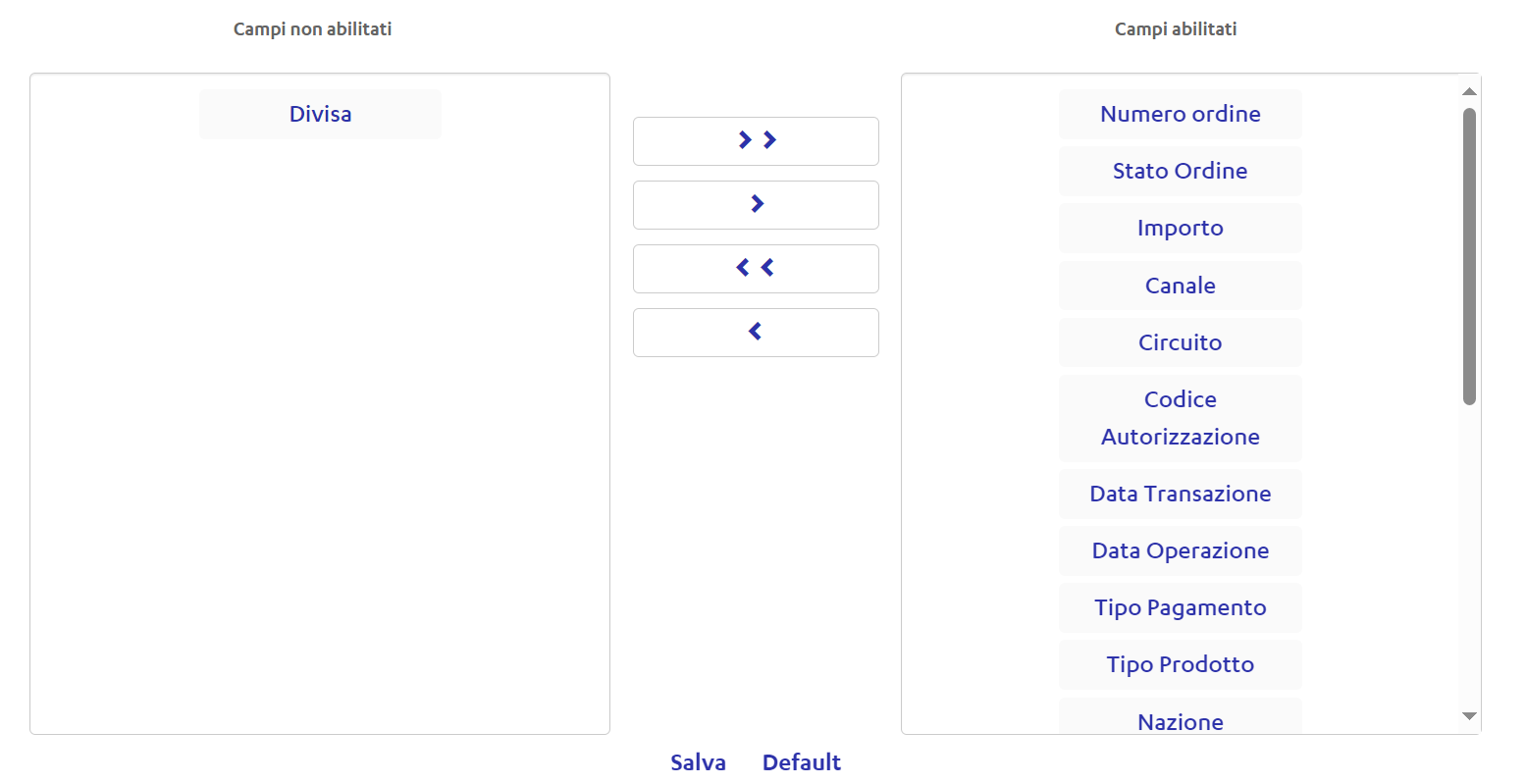The image size is (1526, 784).
Task: Click the double left arrow remove-all button
Action: click(756, 269)
